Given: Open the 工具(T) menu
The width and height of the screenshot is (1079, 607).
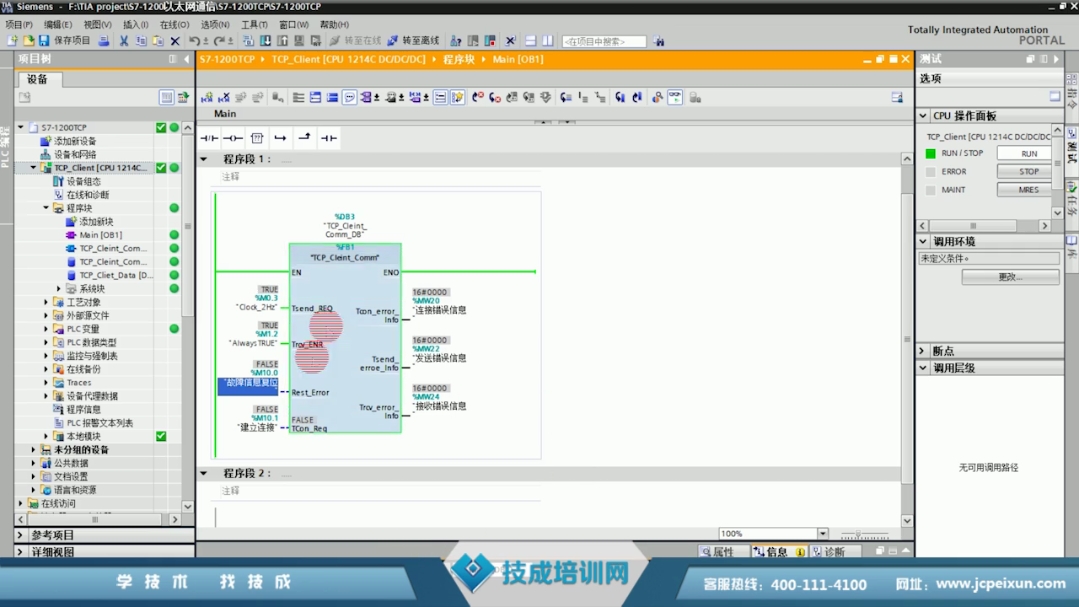Looking at the screenshot, I should pyautogui.click(x=254, y=24).
